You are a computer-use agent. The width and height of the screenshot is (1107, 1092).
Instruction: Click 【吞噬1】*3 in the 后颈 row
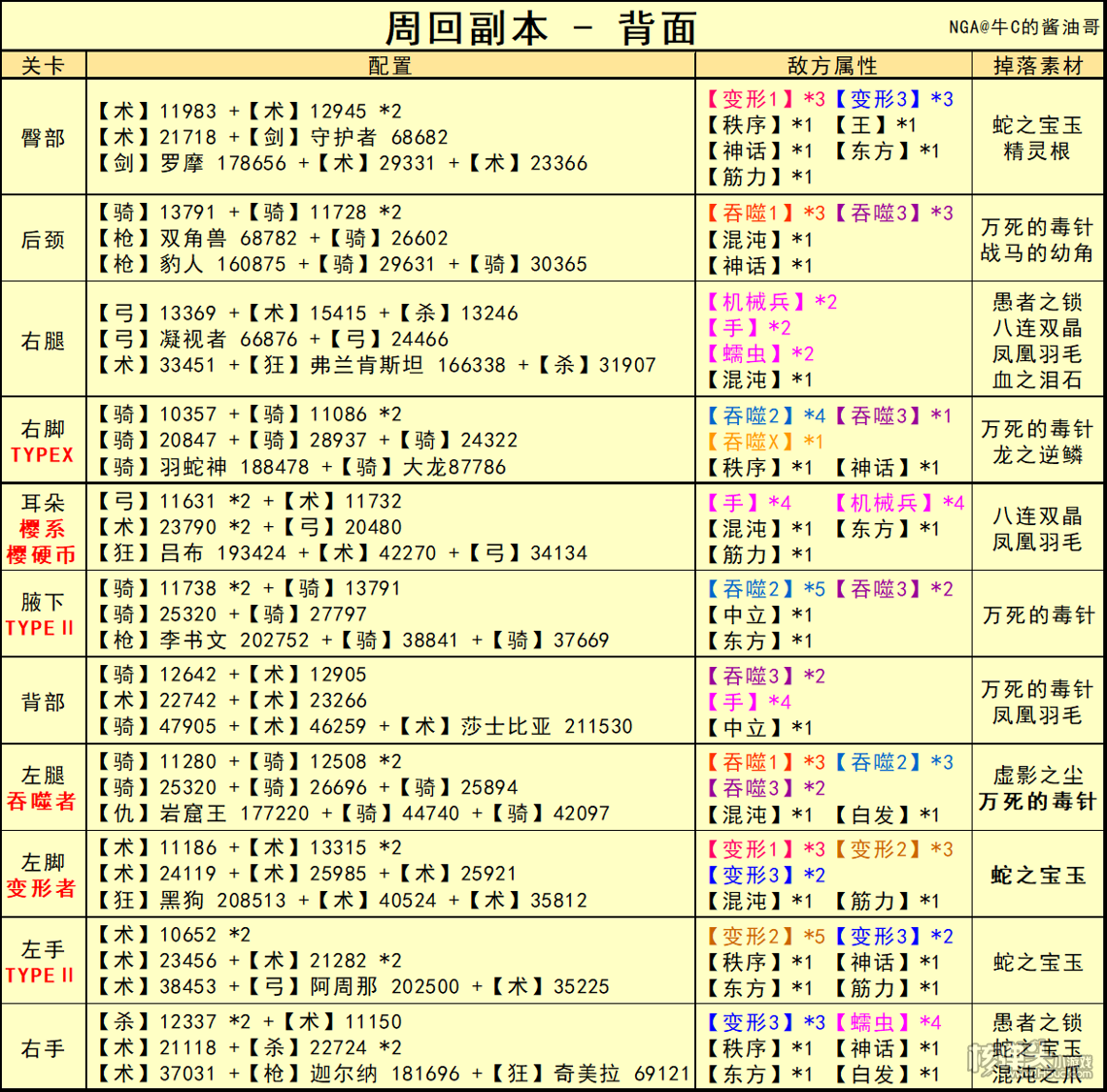click(x=766, y=213)
